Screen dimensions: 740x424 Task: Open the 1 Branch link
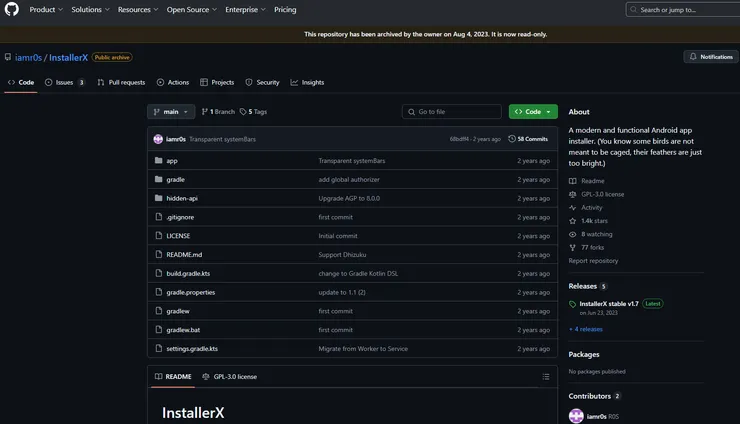coord(218,112)
